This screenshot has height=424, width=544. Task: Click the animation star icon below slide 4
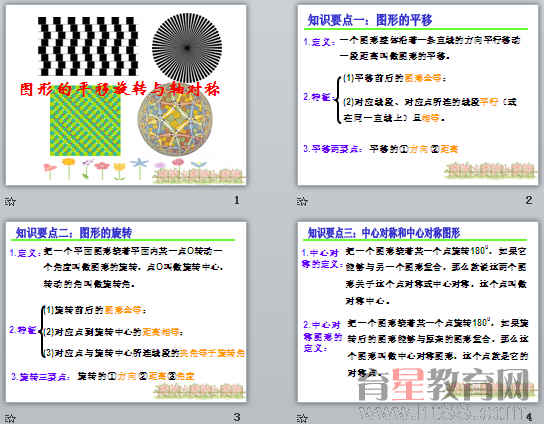[x=302, y=418]
